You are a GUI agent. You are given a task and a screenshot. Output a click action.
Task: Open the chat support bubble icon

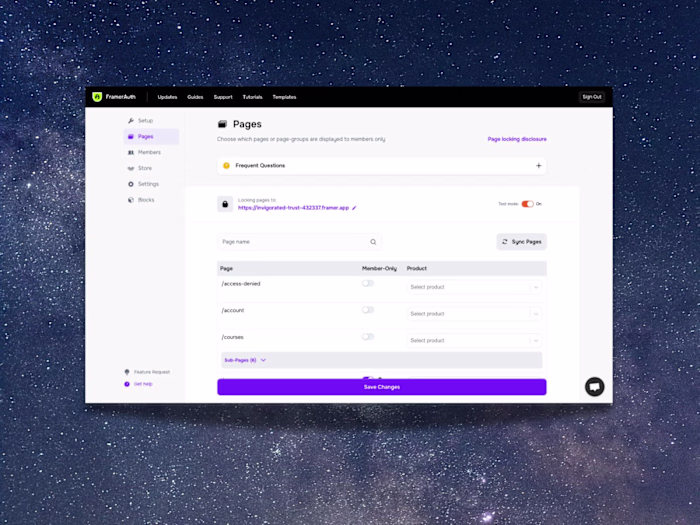point(595,387)
